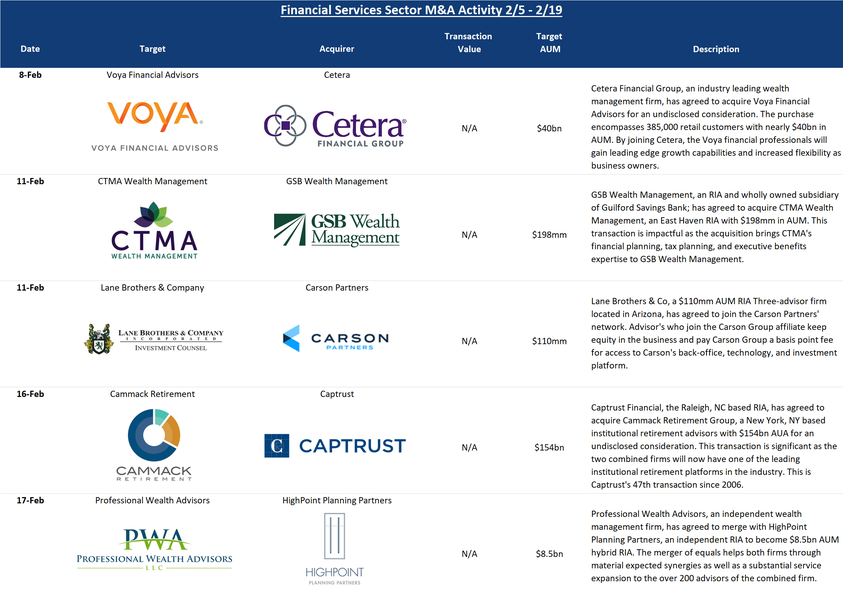The image size is (843, 600).
Task: Click the $8.5bn AUM value
Action: click(x=549, y=554)
